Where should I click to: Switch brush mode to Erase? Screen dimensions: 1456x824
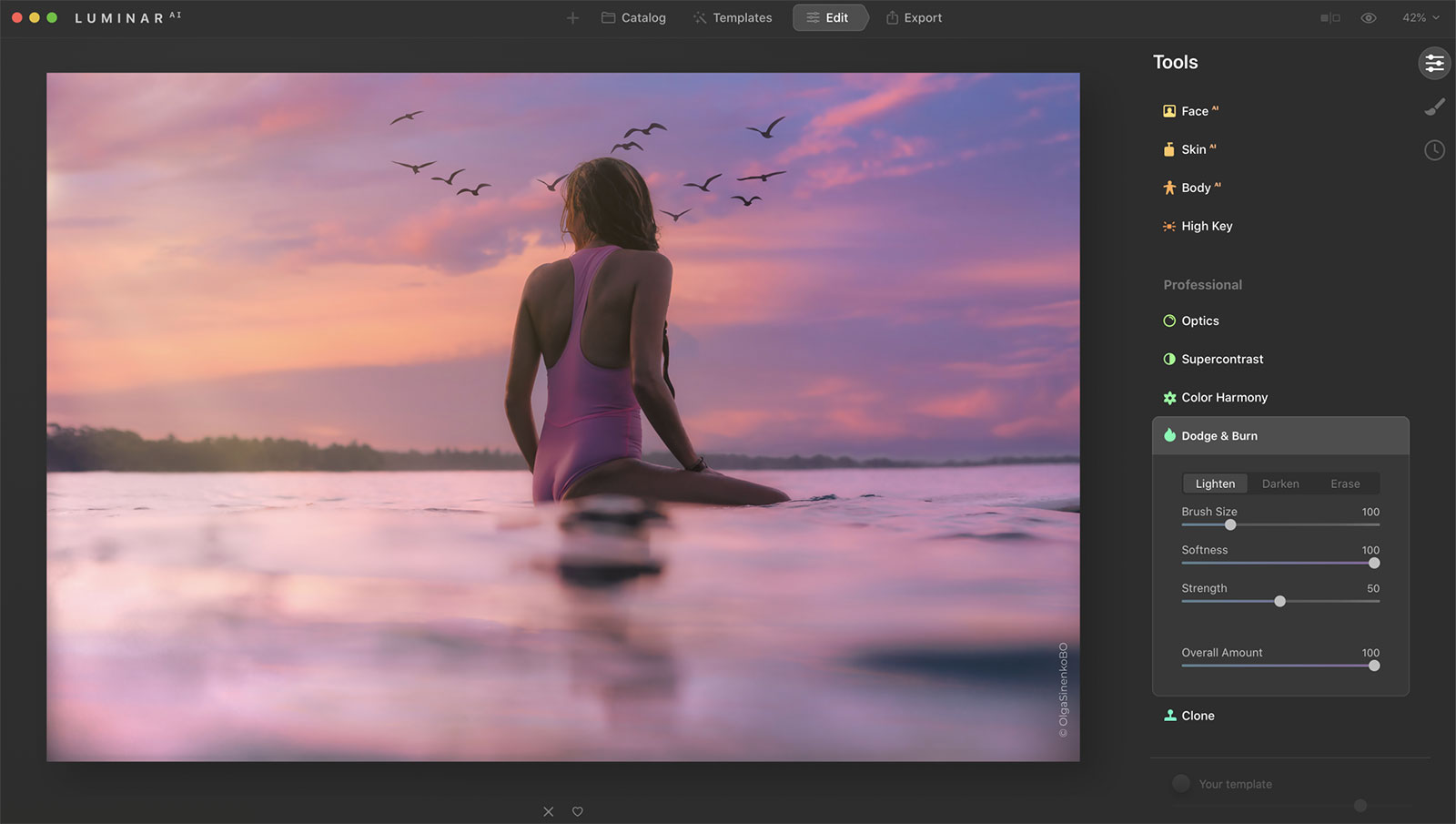tap(1344, 483)
